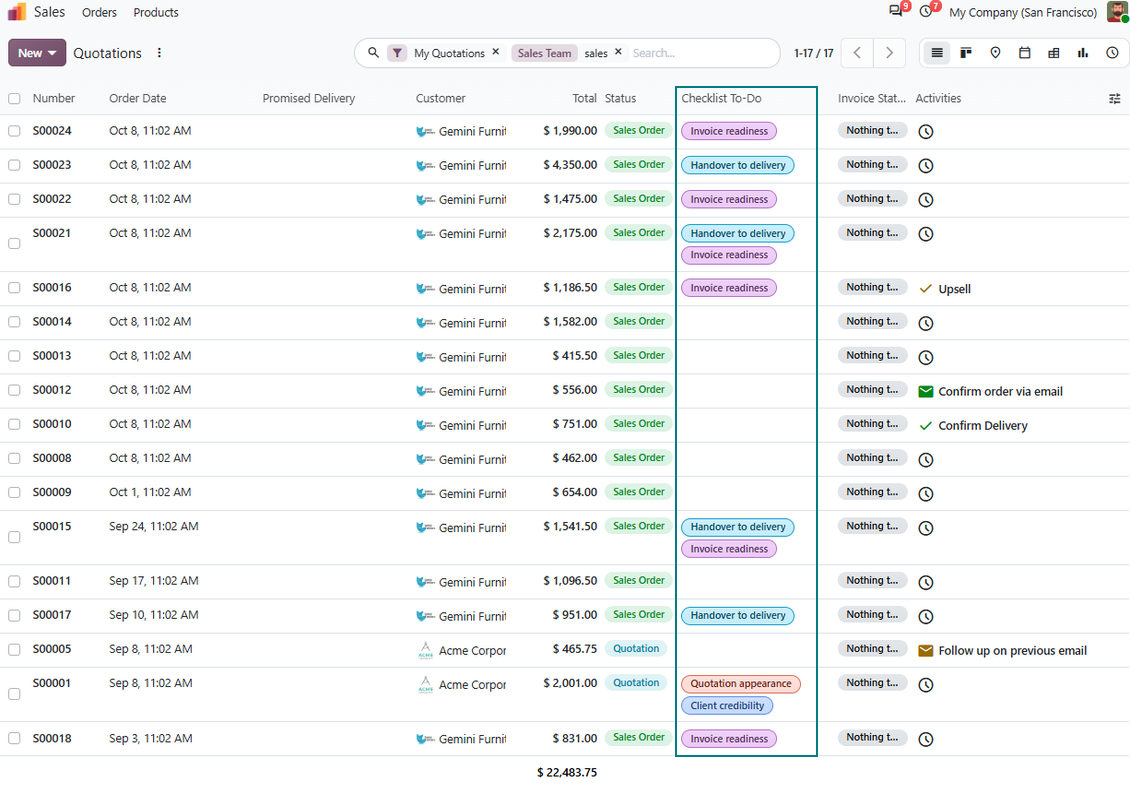Switch to activity view

pos(1113,53)
